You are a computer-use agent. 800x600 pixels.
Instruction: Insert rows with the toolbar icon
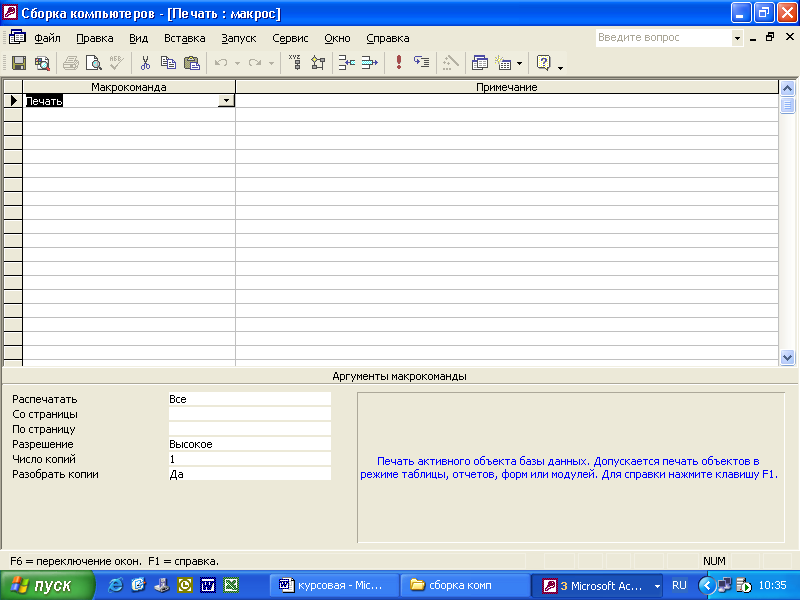coord(347,63)
